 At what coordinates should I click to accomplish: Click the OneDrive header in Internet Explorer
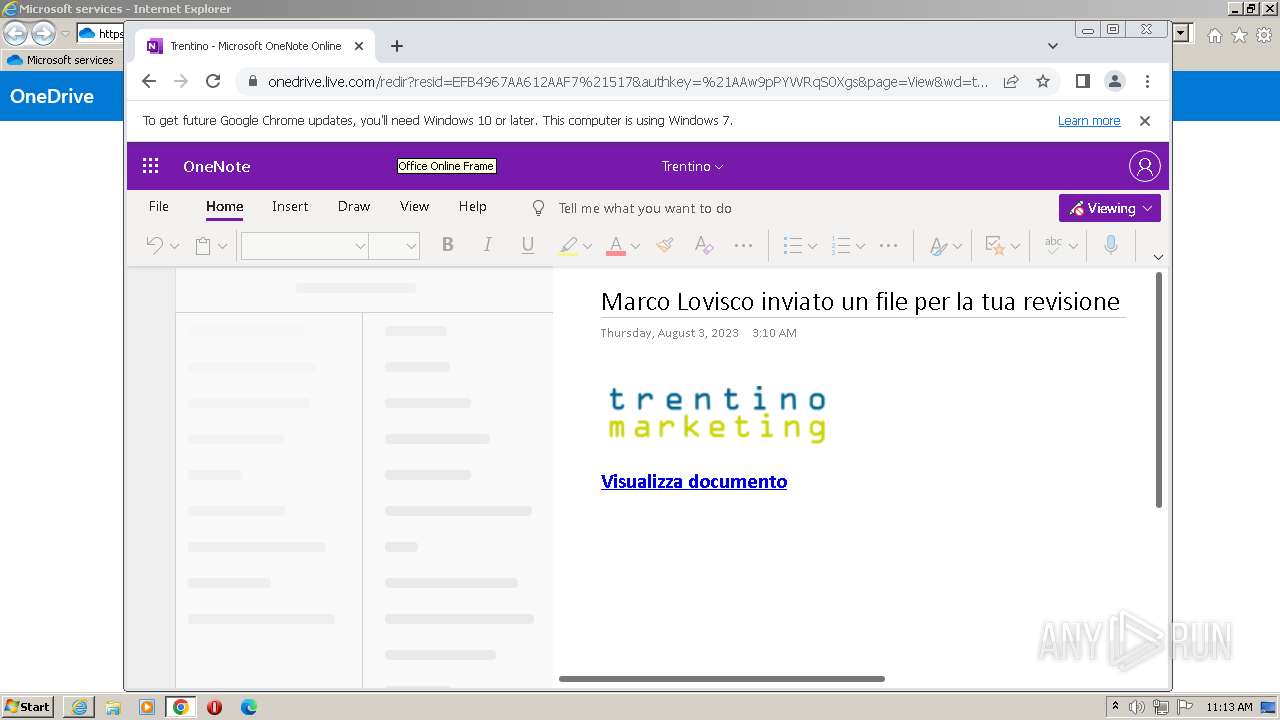(52, 96)
